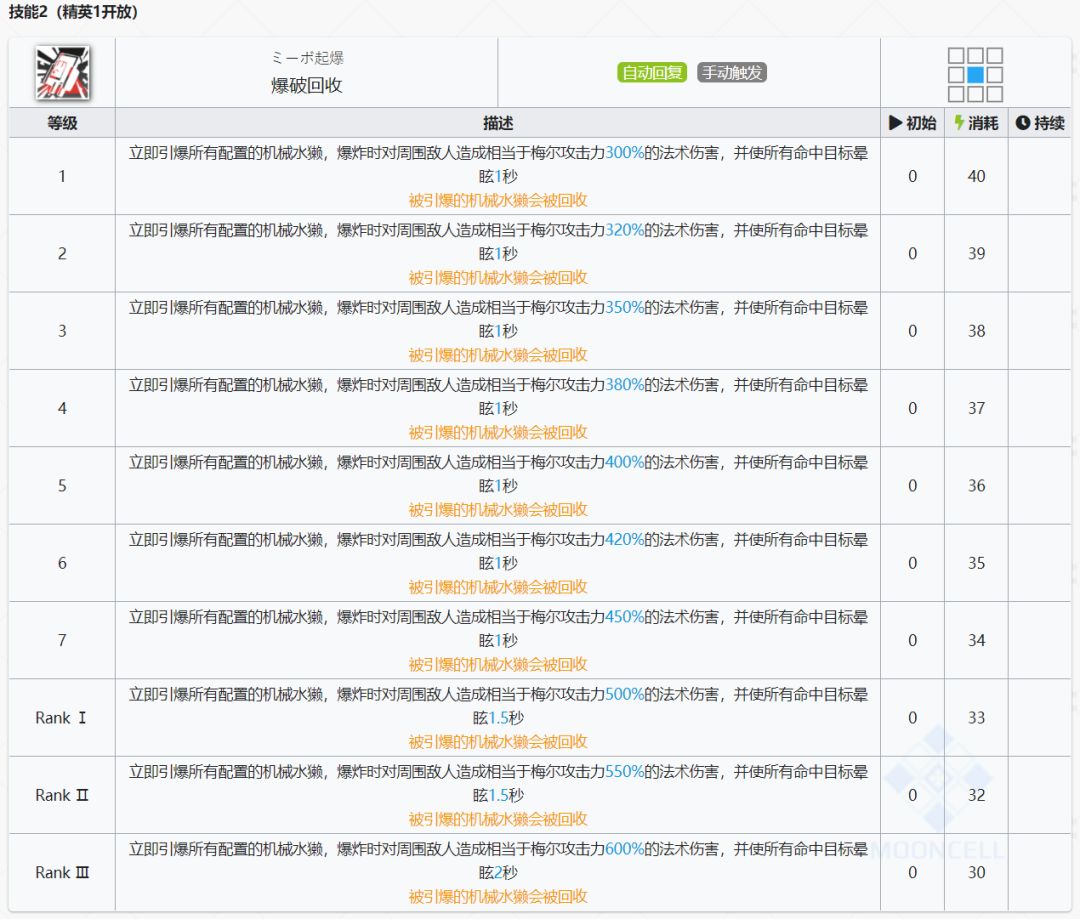Viewport: 1080px width, 919px height.
Task: Click the orange note in Rank Ⅲ row
Action: pyautogui.click(x=498, y=896)
